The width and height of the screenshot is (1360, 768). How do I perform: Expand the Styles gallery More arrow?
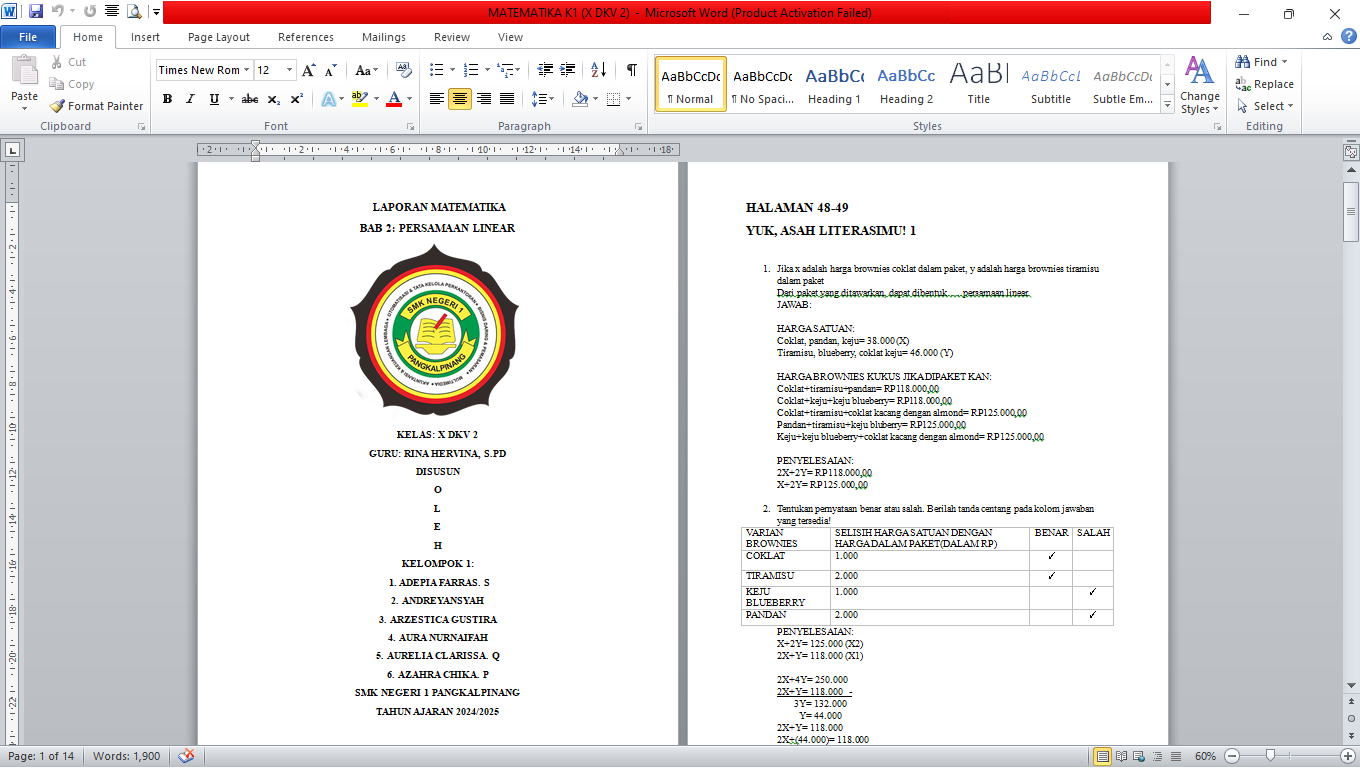pos(1167,105)
